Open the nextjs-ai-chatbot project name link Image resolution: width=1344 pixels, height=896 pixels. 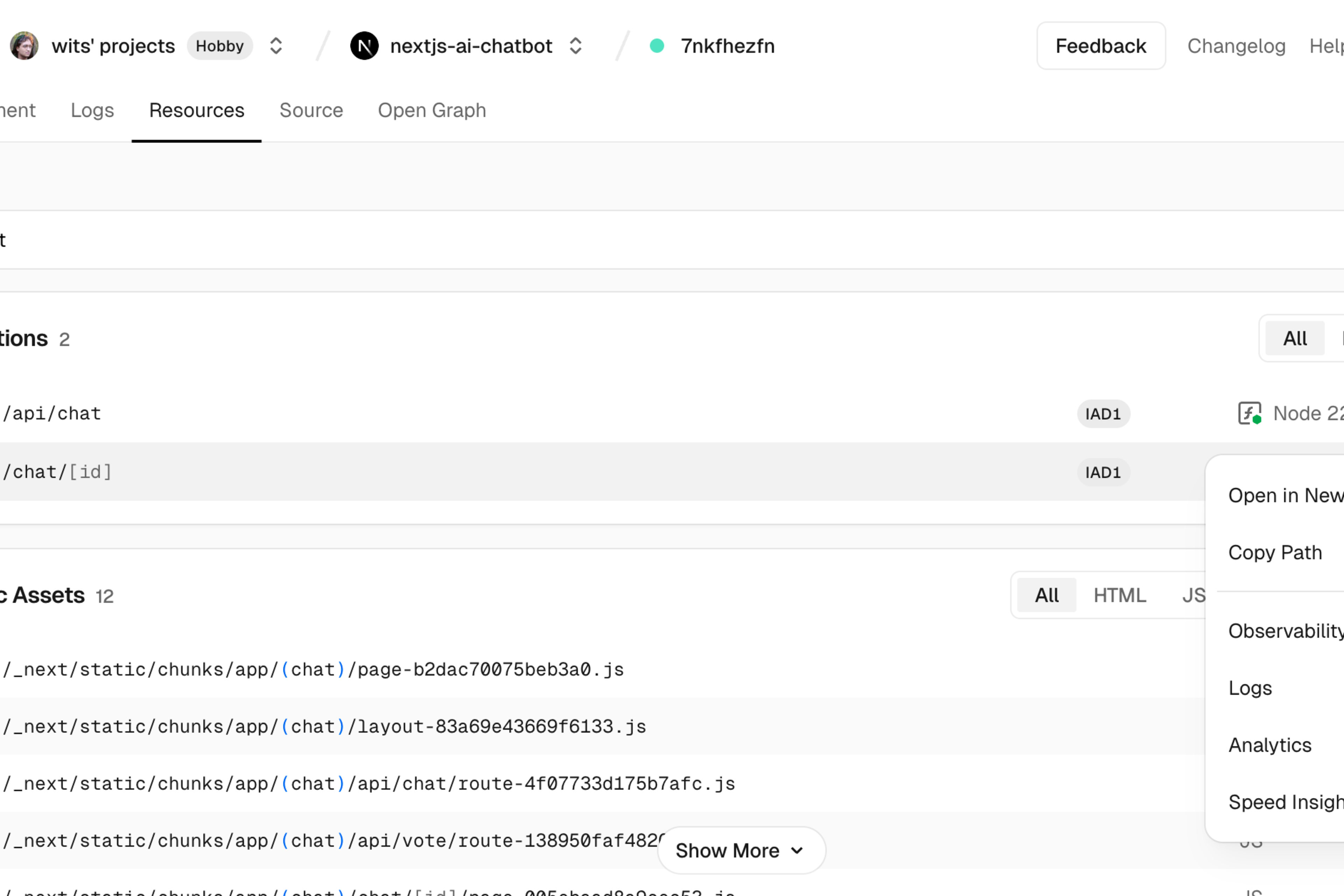(471, 46)
